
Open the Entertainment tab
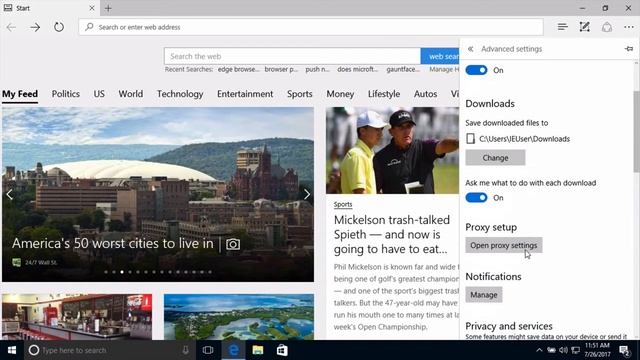coord(245,94)
